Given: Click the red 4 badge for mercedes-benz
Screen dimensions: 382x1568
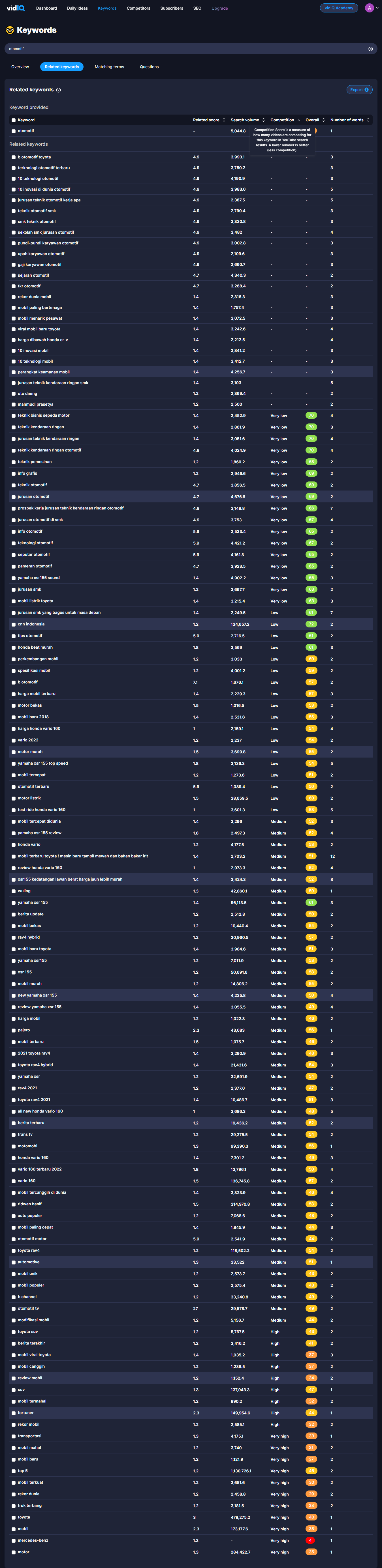Looking at the screenshot, I should (x=311, y=1540).
